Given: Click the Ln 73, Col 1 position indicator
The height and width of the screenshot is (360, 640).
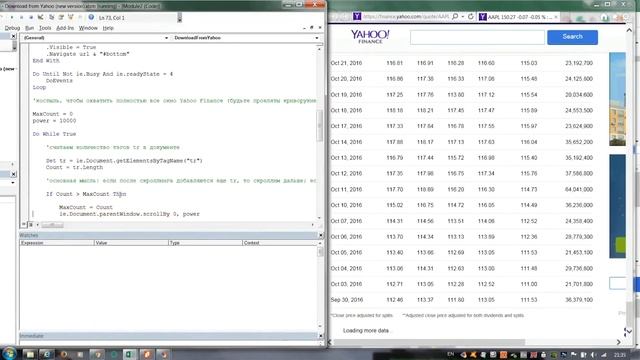Looking at the screenshot, I should (x=112, y=18).
